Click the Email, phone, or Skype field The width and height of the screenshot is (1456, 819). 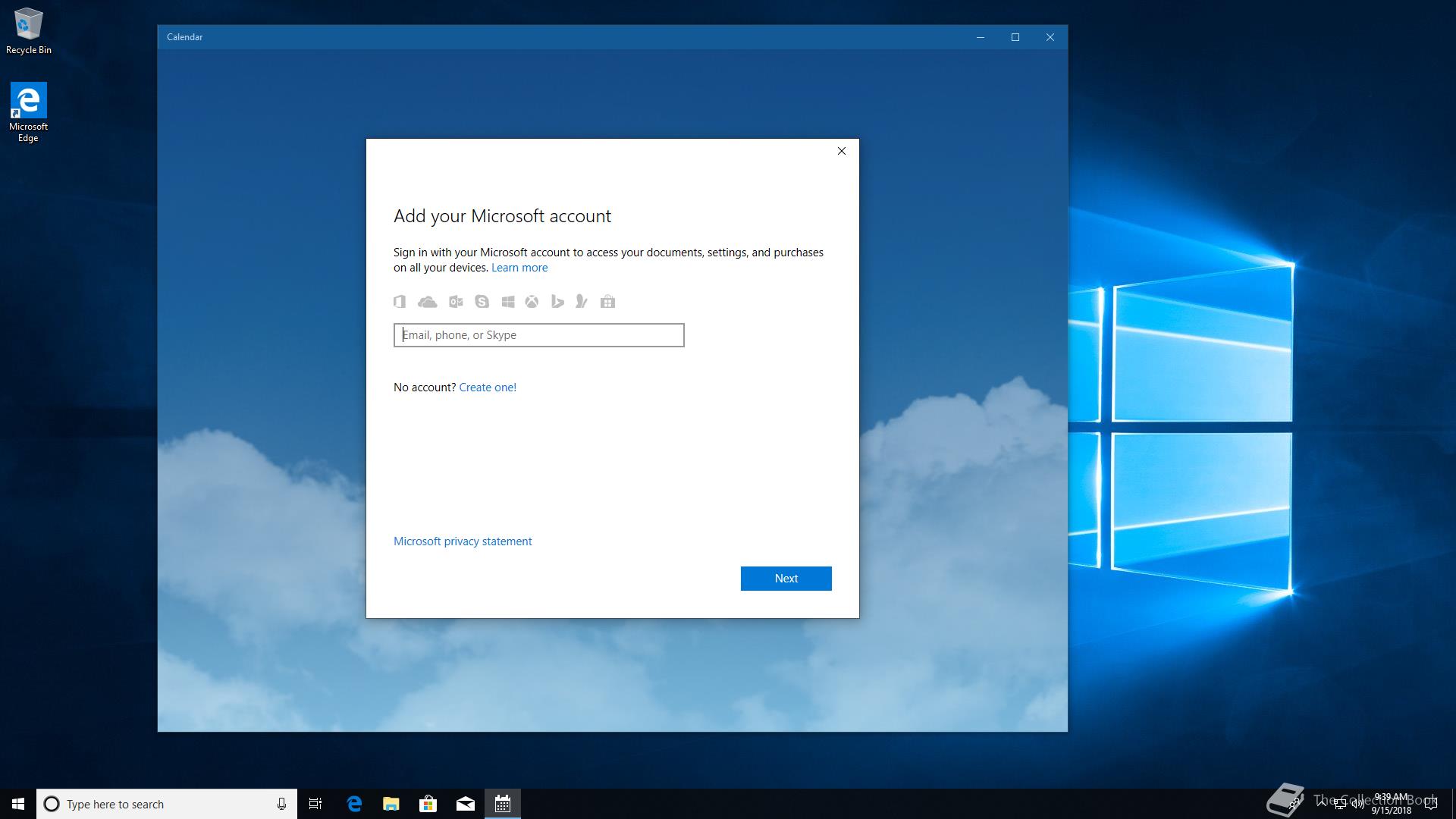point(538,335)
